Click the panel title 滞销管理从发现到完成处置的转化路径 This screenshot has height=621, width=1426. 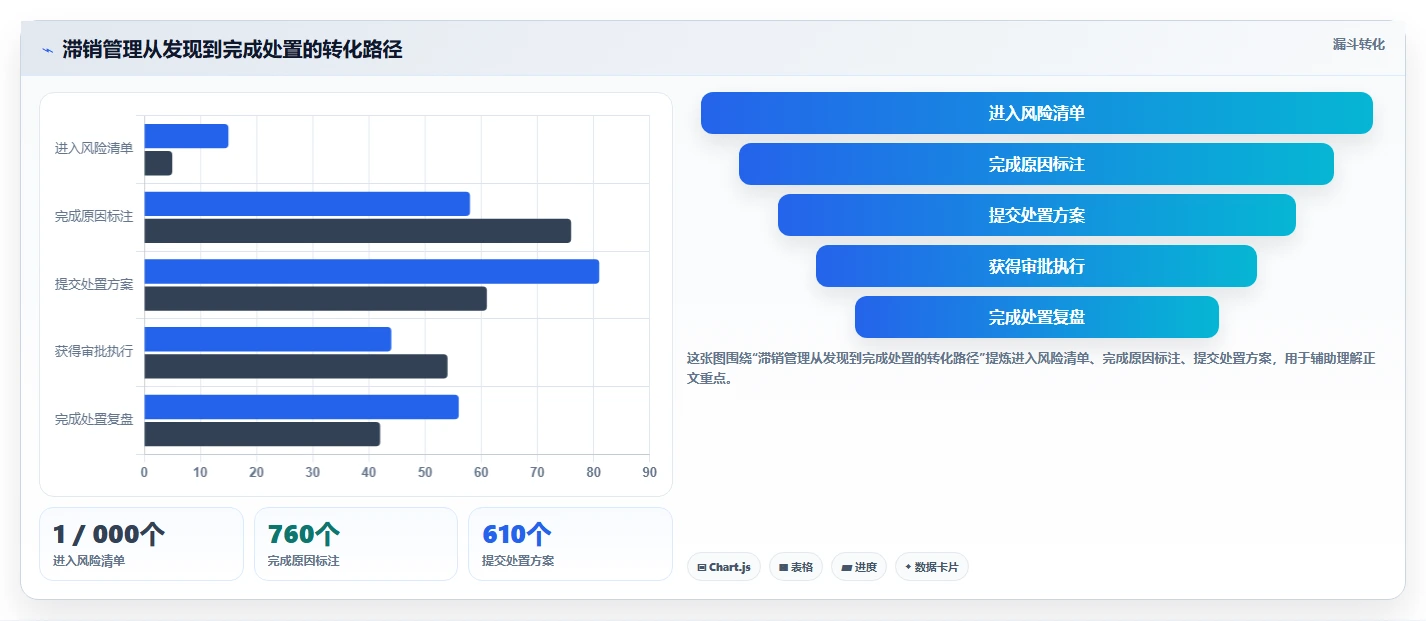coord(232,50)
